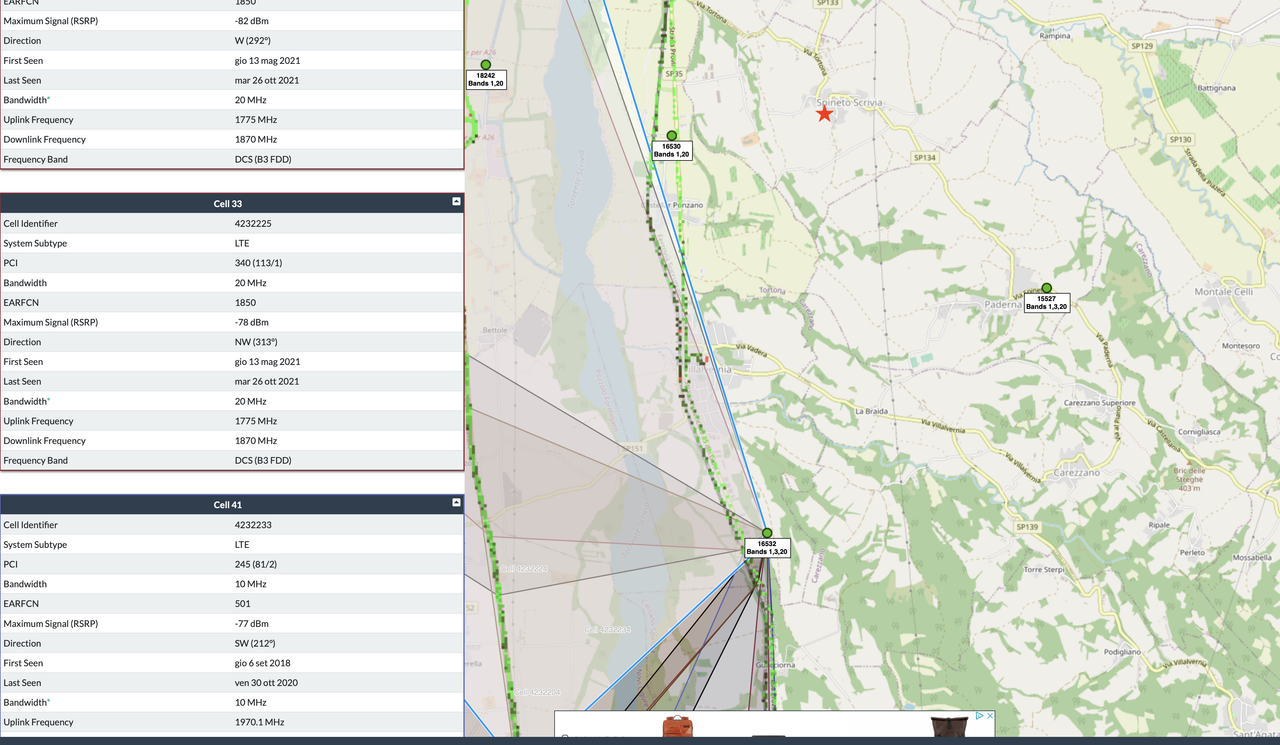Select the -78 dBm signal value
1280x745 pixels.
[x=252, y=322]
